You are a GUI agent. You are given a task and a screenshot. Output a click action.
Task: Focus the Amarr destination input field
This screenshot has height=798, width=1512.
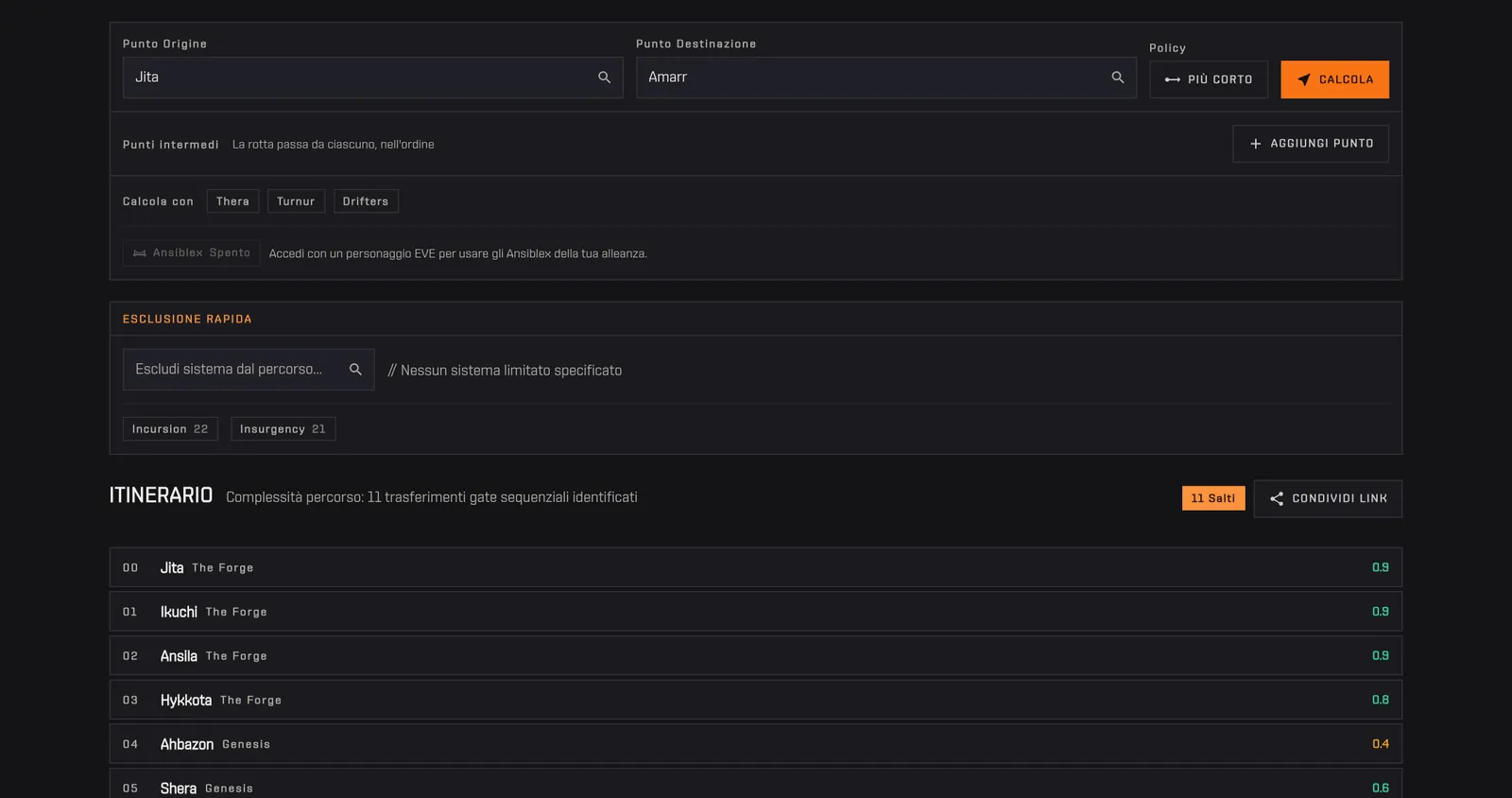tap(886, 78)
